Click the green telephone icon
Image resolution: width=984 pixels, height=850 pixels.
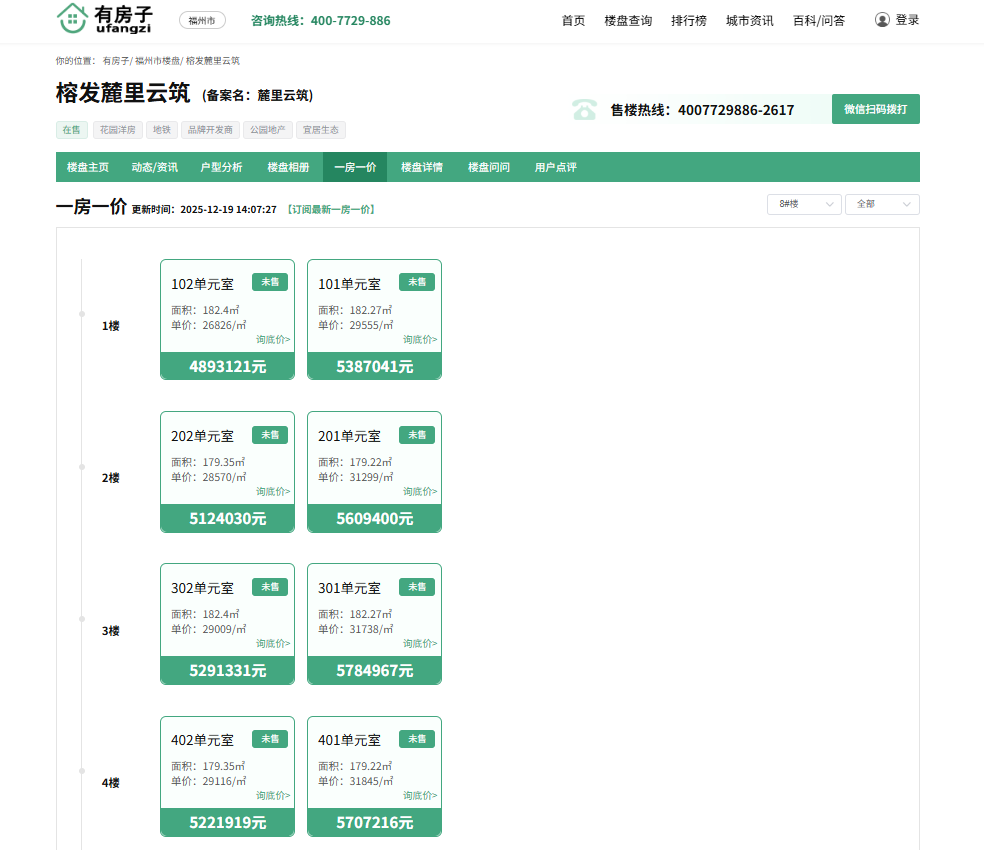coord(584,109)
